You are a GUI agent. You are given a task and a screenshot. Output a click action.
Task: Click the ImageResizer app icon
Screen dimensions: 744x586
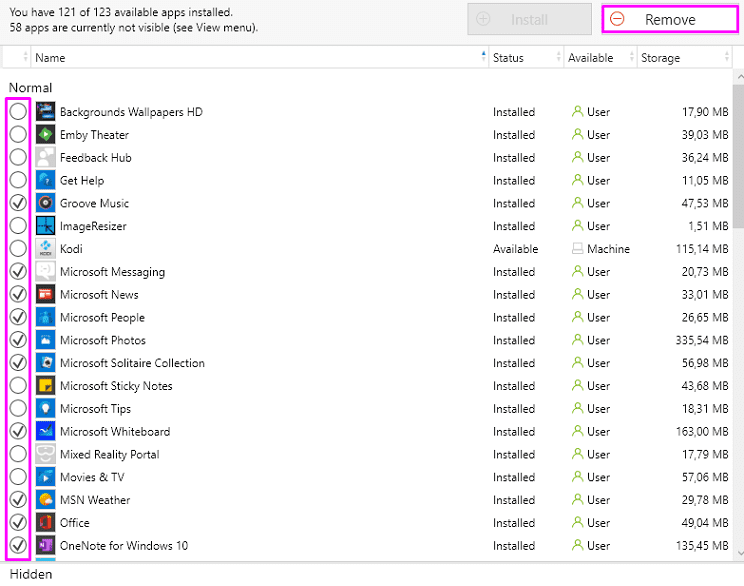46,226
